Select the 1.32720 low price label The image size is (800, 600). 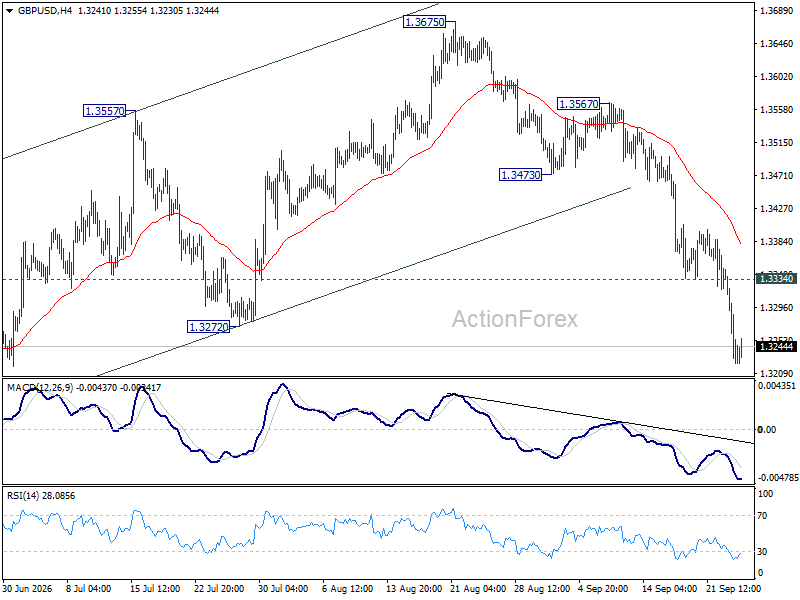[209, 327]
